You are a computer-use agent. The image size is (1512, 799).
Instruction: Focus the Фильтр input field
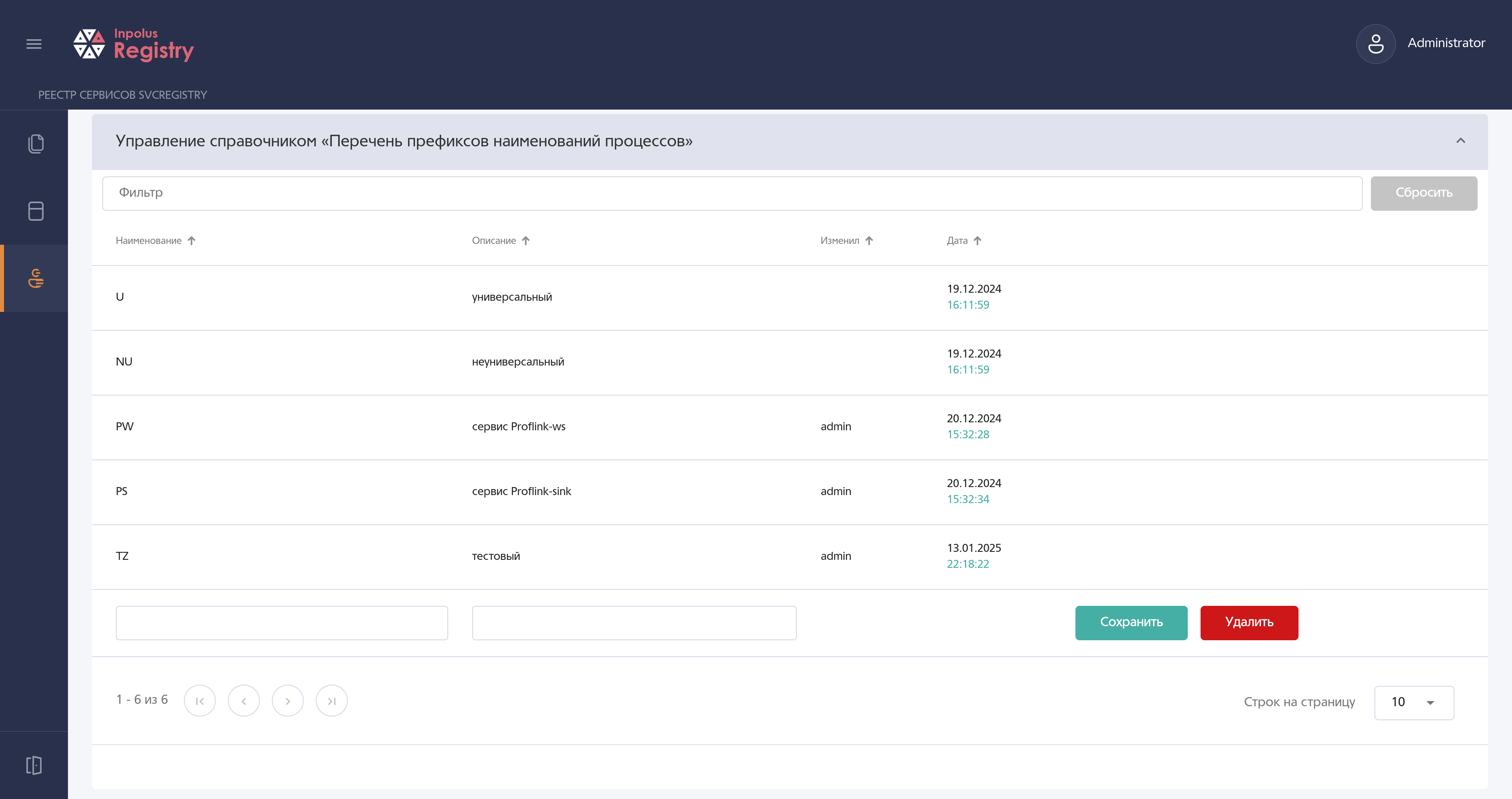click(732, 193)
